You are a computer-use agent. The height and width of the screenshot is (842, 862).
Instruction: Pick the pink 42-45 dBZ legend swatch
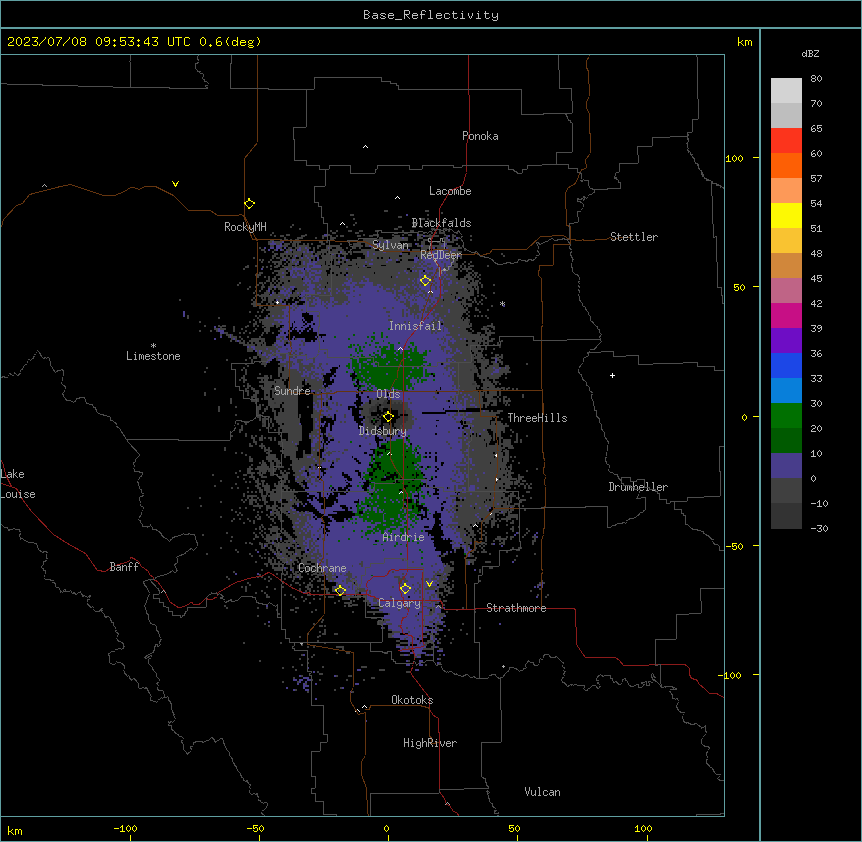tap(786, 291)
